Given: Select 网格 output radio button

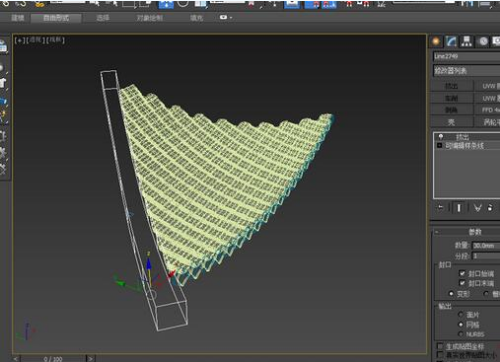Looking at the screenshot, I should coord(461,324).
